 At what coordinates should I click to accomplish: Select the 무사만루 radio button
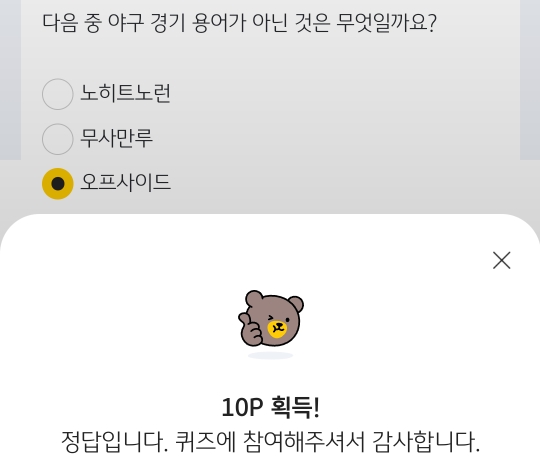pos(58,139)
